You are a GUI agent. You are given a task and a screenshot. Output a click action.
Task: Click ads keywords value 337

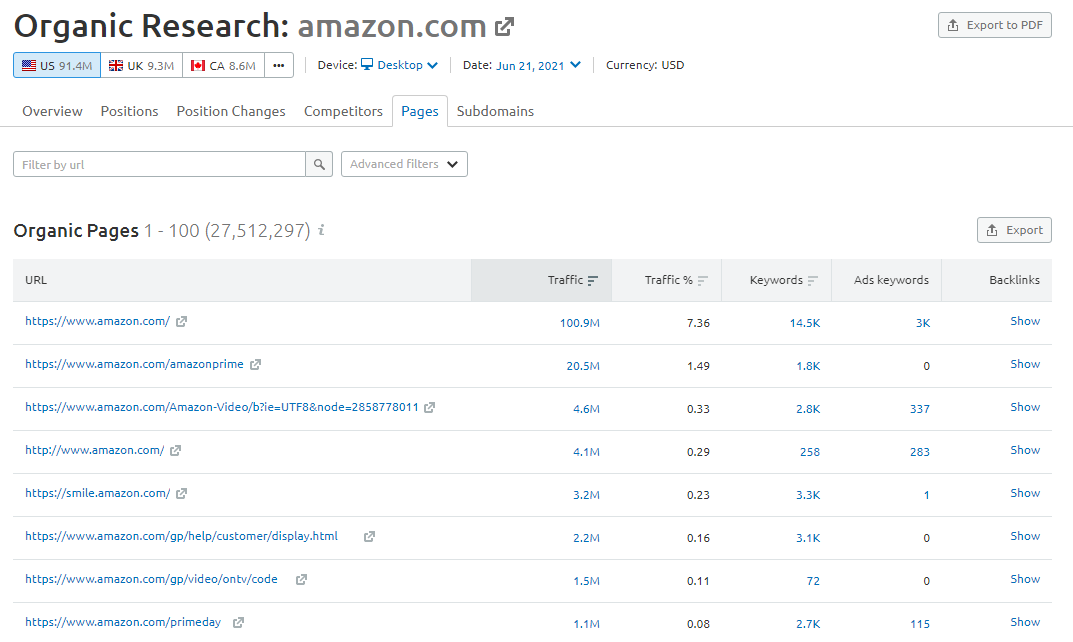coord(920,409)
